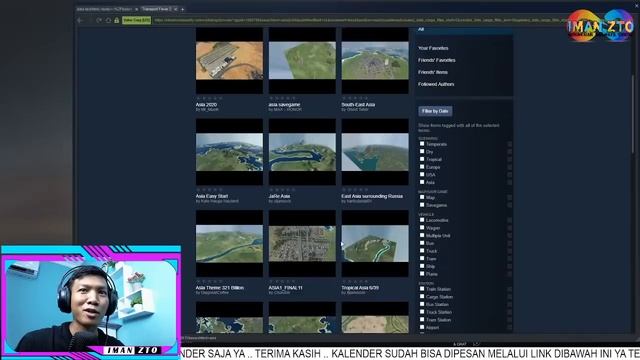The image size is (640, 360).
Task: Click the Asia Easy Start title link
Action: point(212,196)
